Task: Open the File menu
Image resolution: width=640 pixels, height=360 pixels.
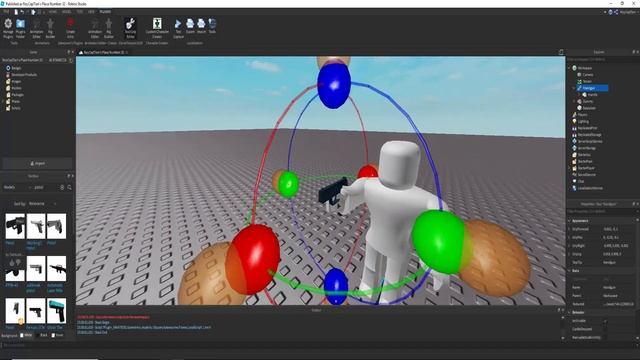Action: pyautogui.click(x=6, y=12)
